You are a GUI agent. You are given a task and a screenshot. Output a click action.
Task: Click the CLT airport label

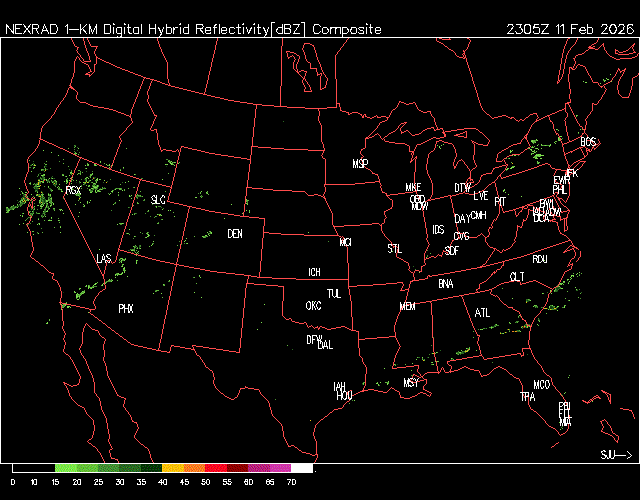pyautogui.click(x=517, y=276)
